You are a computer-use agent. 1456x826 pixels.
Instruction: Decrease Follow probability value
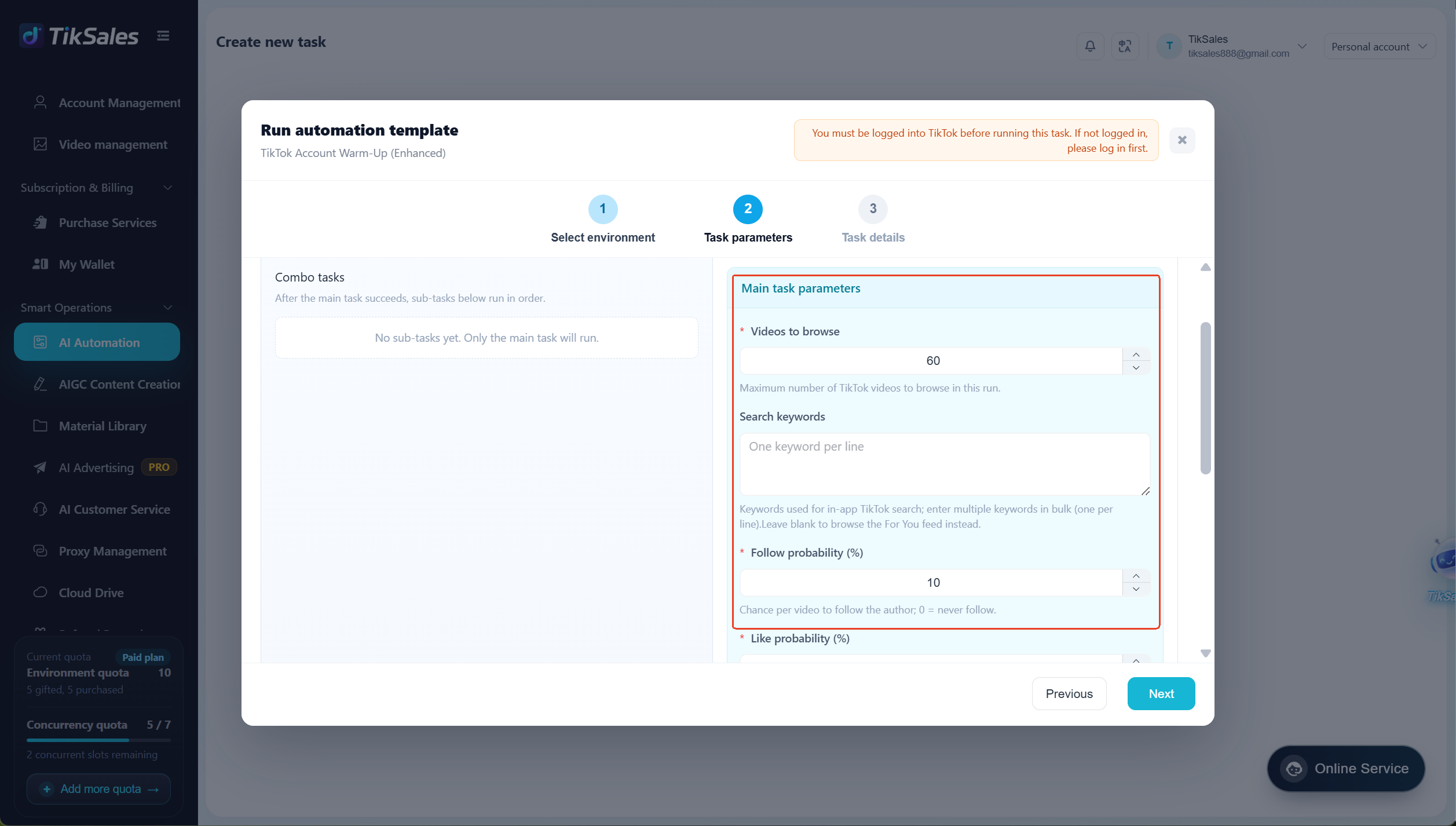click(1136, 589)
